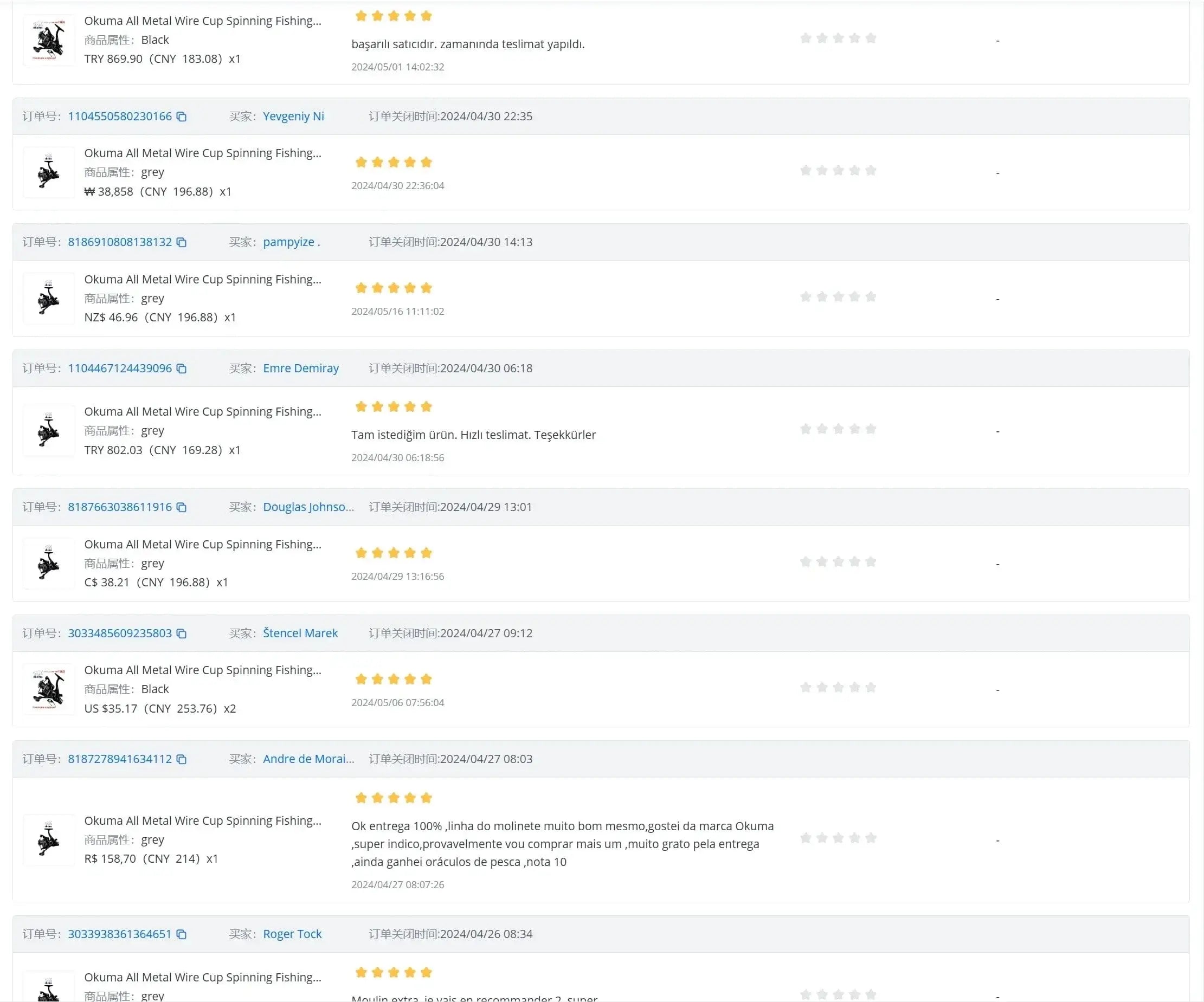Copy order number 8187663038611916
1204x1002 pixels.
tap(181, 507)
